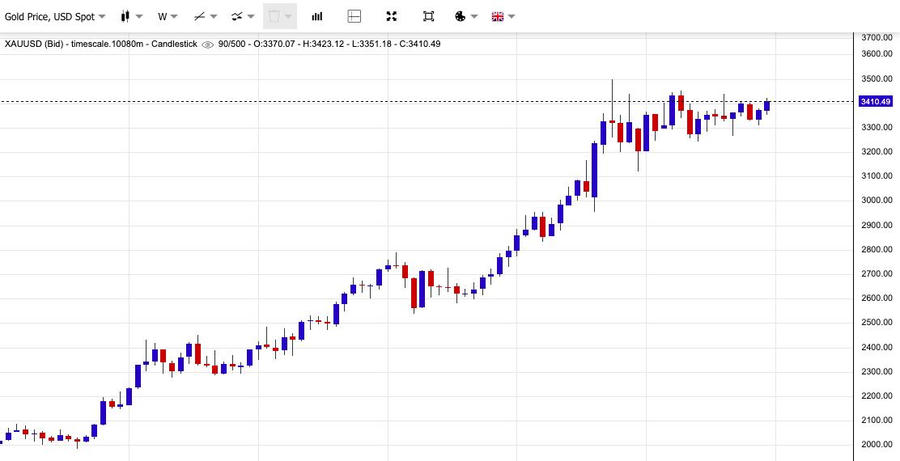Click the dashed current price line
Screen dimensions: 900x461
300,101
